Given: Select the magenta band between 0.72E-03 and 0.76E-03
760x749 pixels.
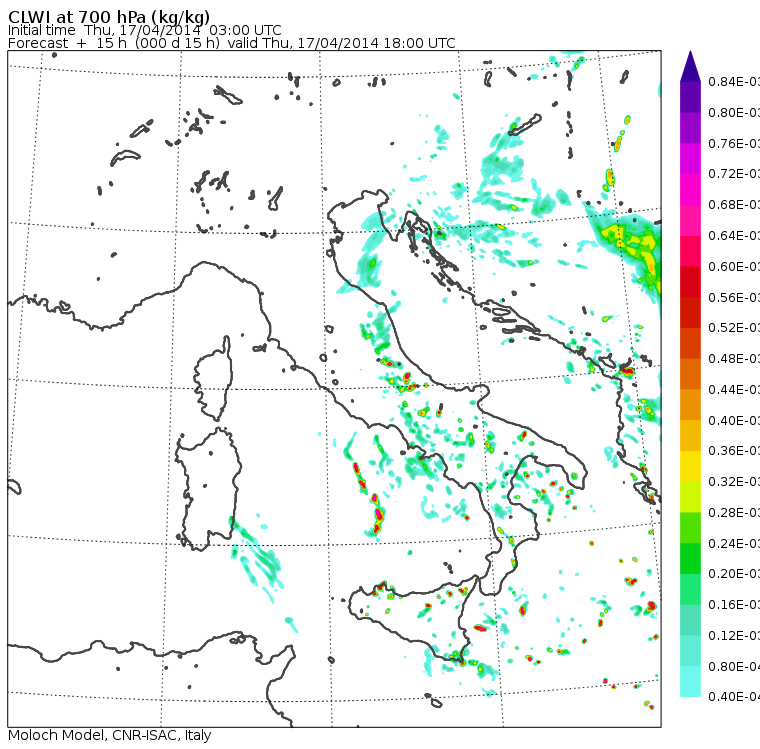Looking at the screenshot, I should [690, 159].
